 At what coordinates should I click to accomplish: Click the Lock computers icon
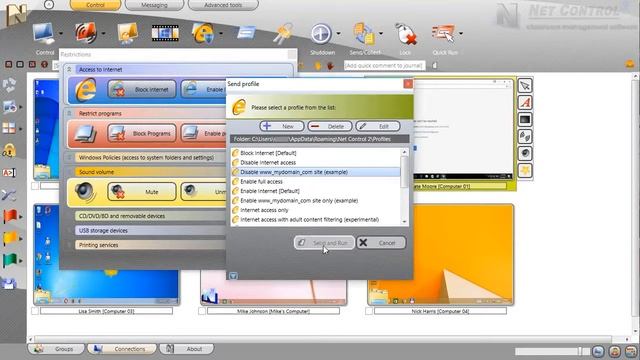tap(405, 33)
